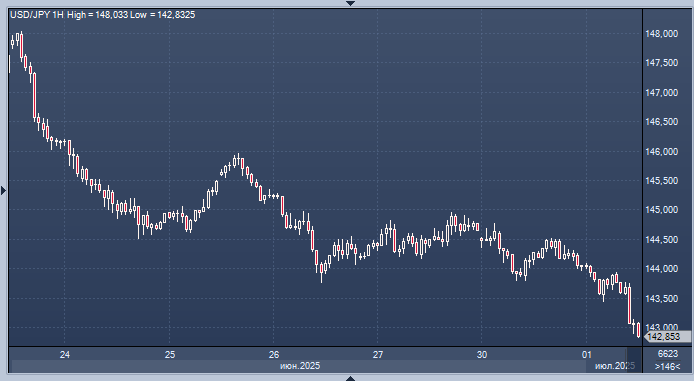Click the 144,500 price axis label

[661, 239]
